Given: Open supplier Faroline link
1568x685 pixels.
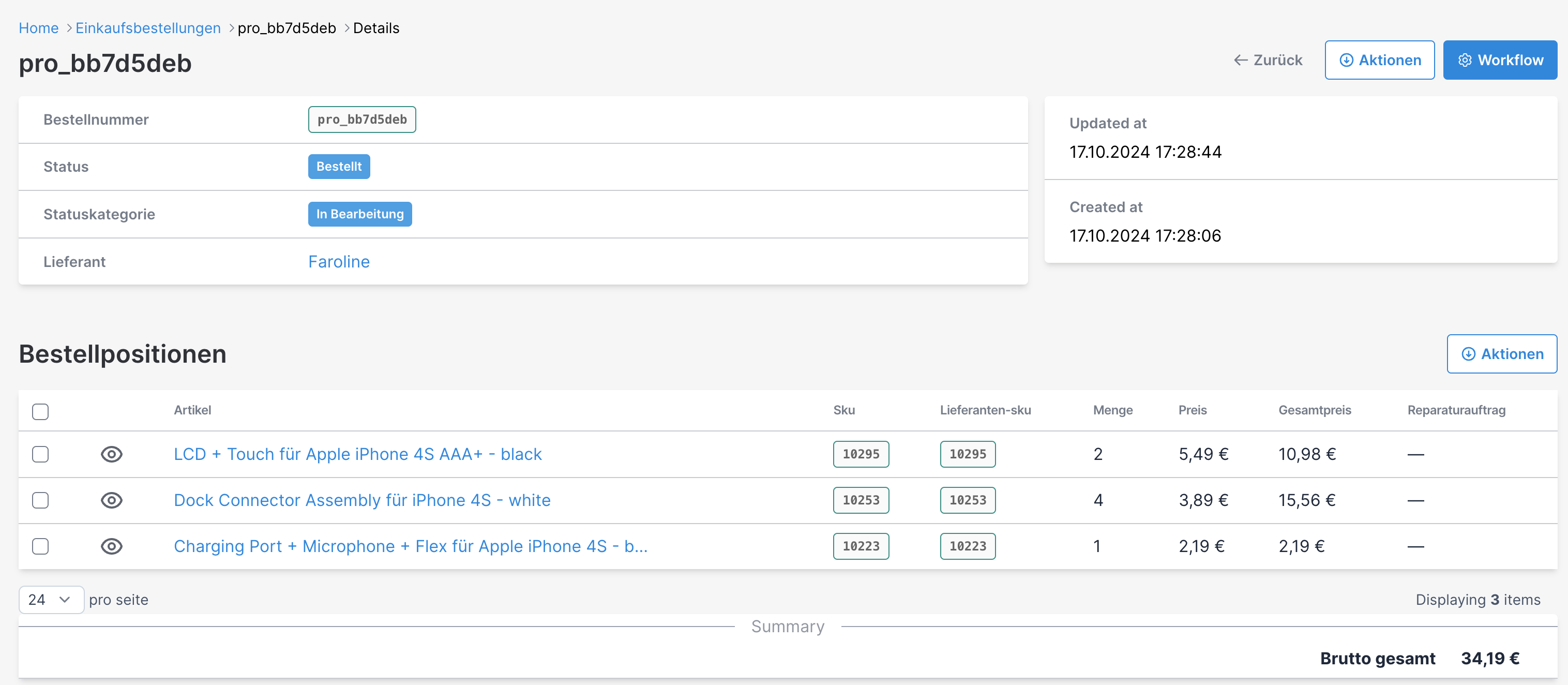Looking at the screenshot, I should (338, 262).
